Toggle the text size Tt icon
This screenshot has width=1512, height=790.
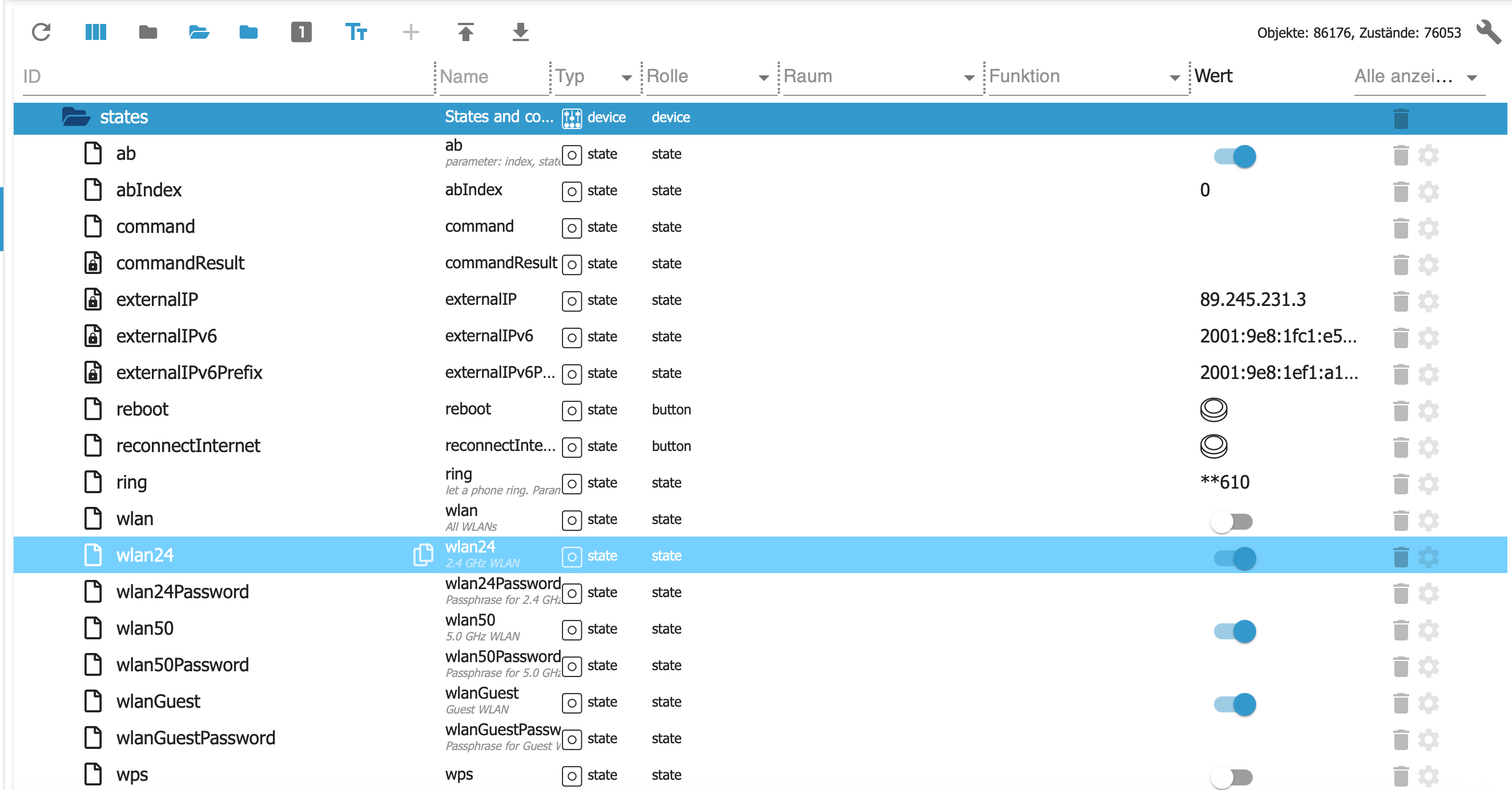click(x=356, y=32)
